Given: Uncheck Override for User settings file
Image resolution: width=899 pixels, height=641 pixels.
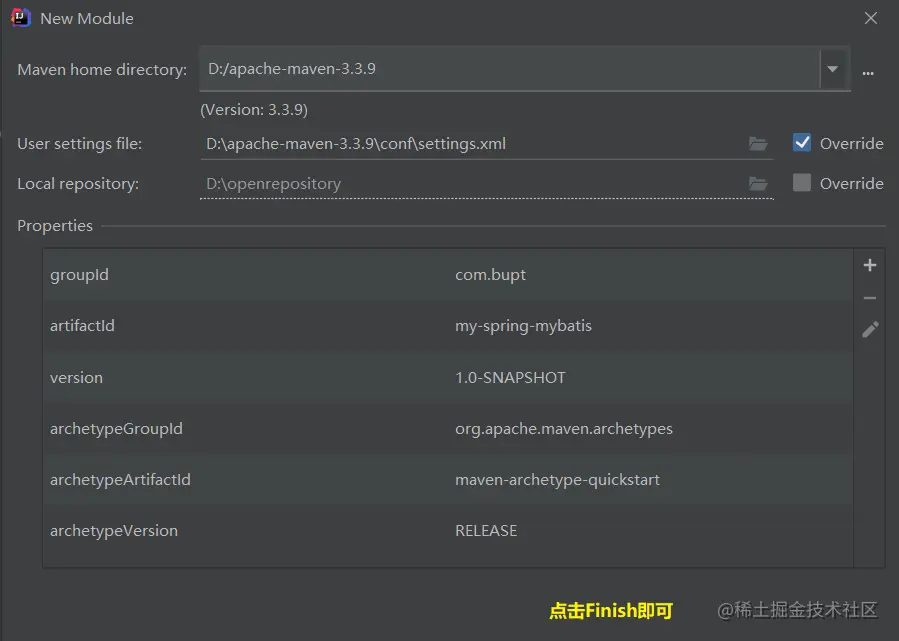Looking at the screenshot, I should pos(802,143).
